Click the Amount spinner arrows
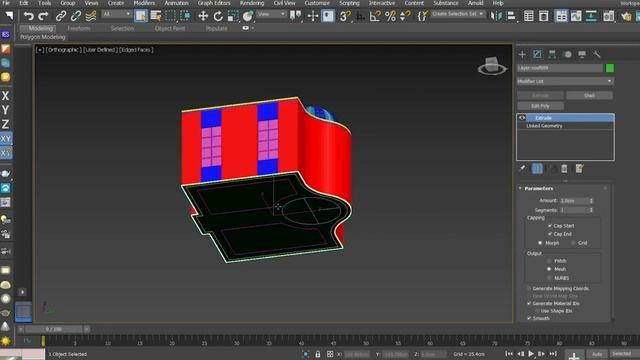This screenshot has width=640, height=360. (x=591, y=200)
